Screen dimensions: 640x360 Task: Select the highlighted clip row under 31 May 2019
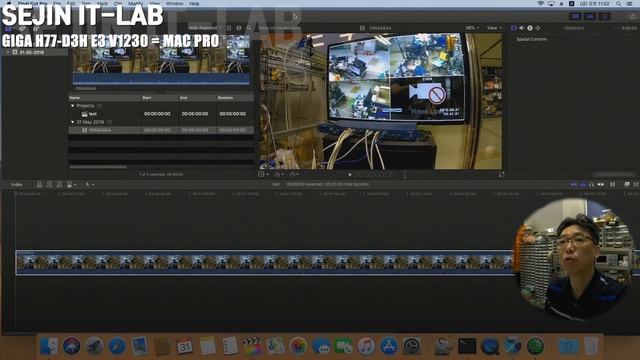pos(161,130)
